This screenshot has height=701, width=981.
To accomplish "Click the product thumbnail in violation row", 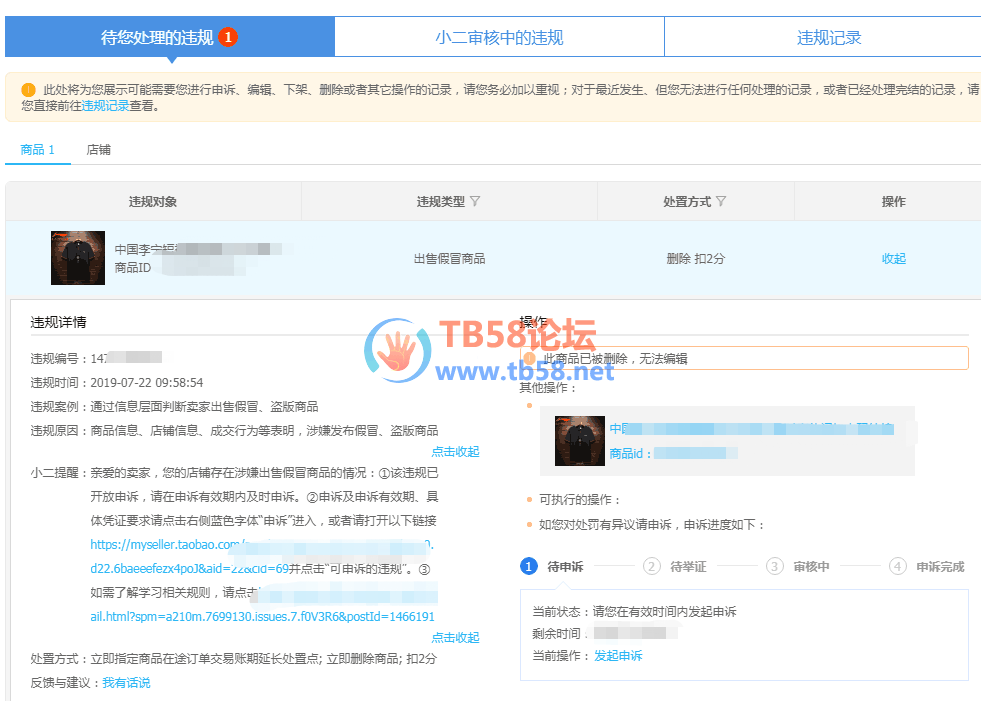I will click(78, 258).
